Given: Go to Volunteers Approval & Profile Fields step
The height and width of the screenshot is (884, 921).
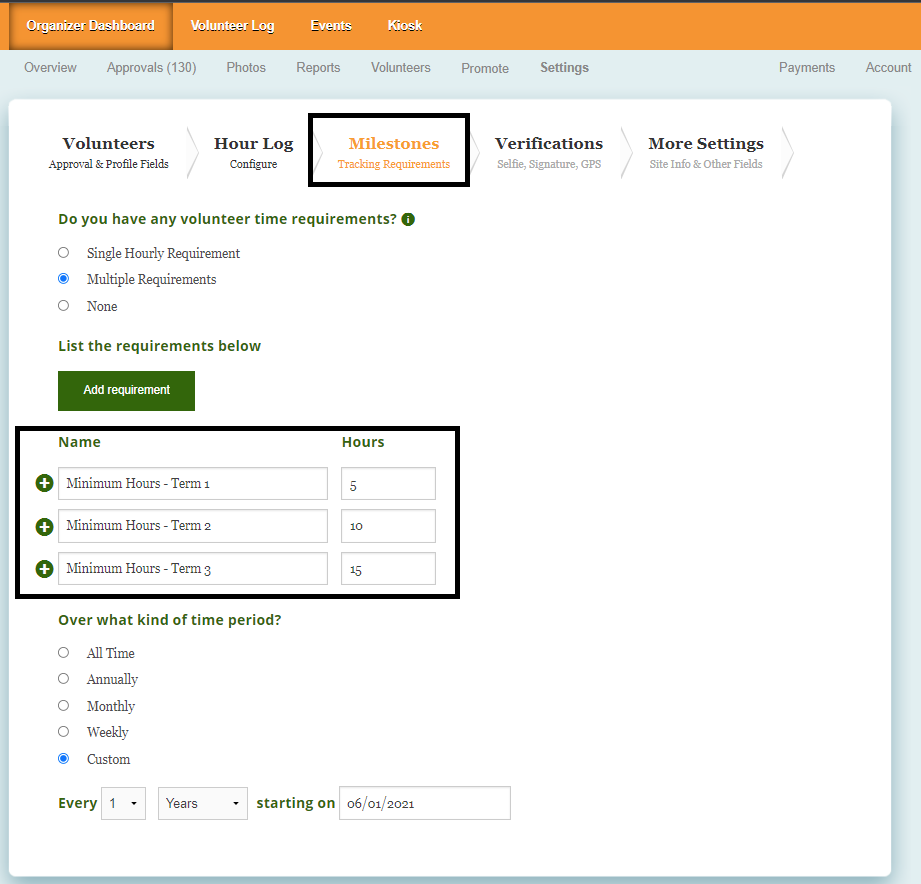Looking at the screenshot, I should tap(109, 152).
